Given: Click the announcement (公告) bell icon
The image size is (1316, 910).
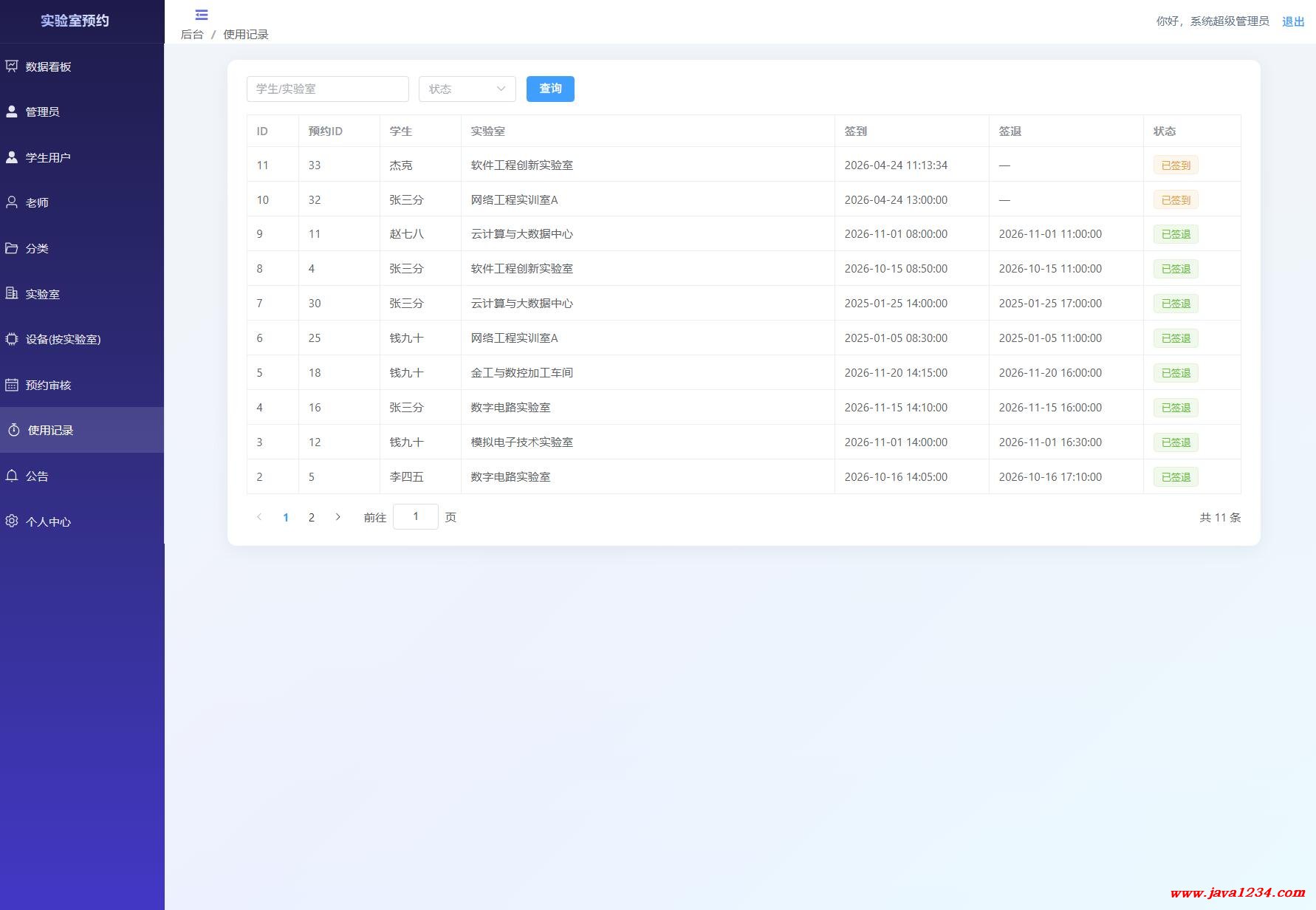Looking at the screenshot, I should [x=12, y=476].
